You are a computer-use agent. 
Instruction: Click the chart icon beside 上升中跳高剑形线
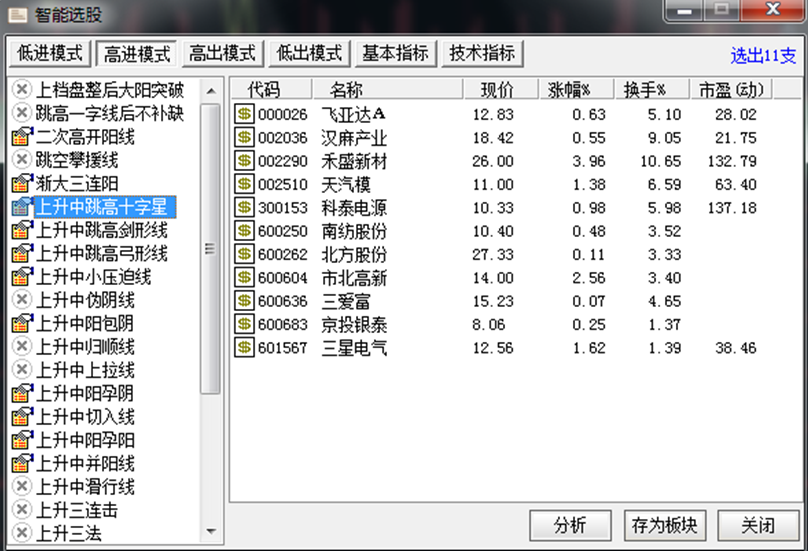[x=22, y=230]
